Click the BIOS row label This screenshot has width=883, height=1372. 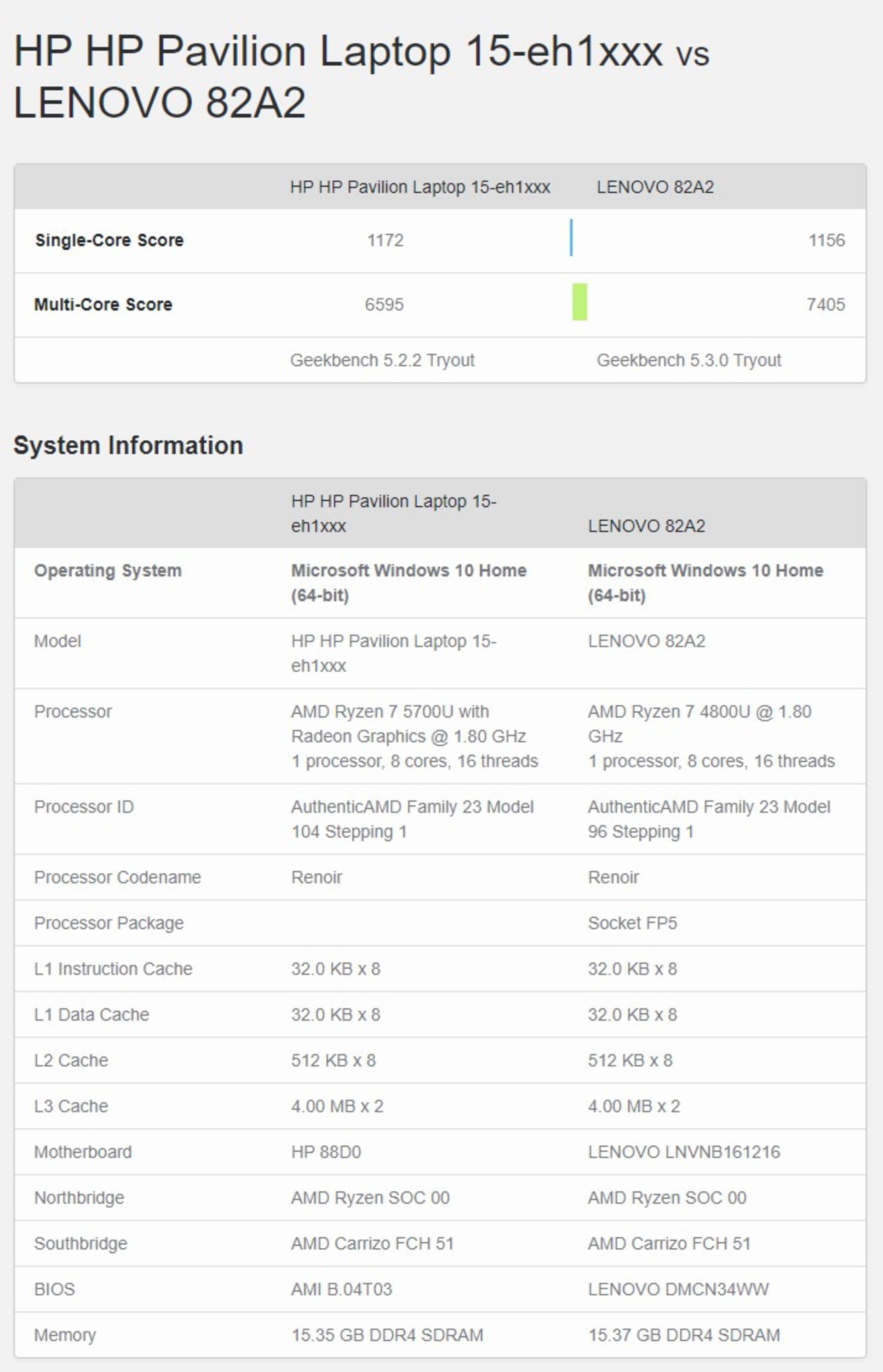pyautogui.click(x=54, y=1289)
